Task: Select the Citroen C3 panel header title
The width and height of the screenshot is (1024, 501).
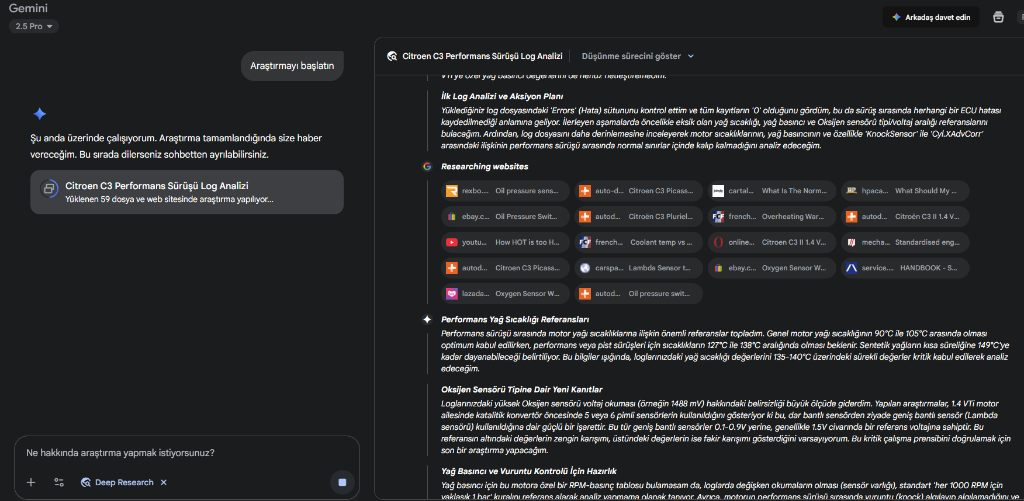Action: pyautogui.click(x=482, y=56)
